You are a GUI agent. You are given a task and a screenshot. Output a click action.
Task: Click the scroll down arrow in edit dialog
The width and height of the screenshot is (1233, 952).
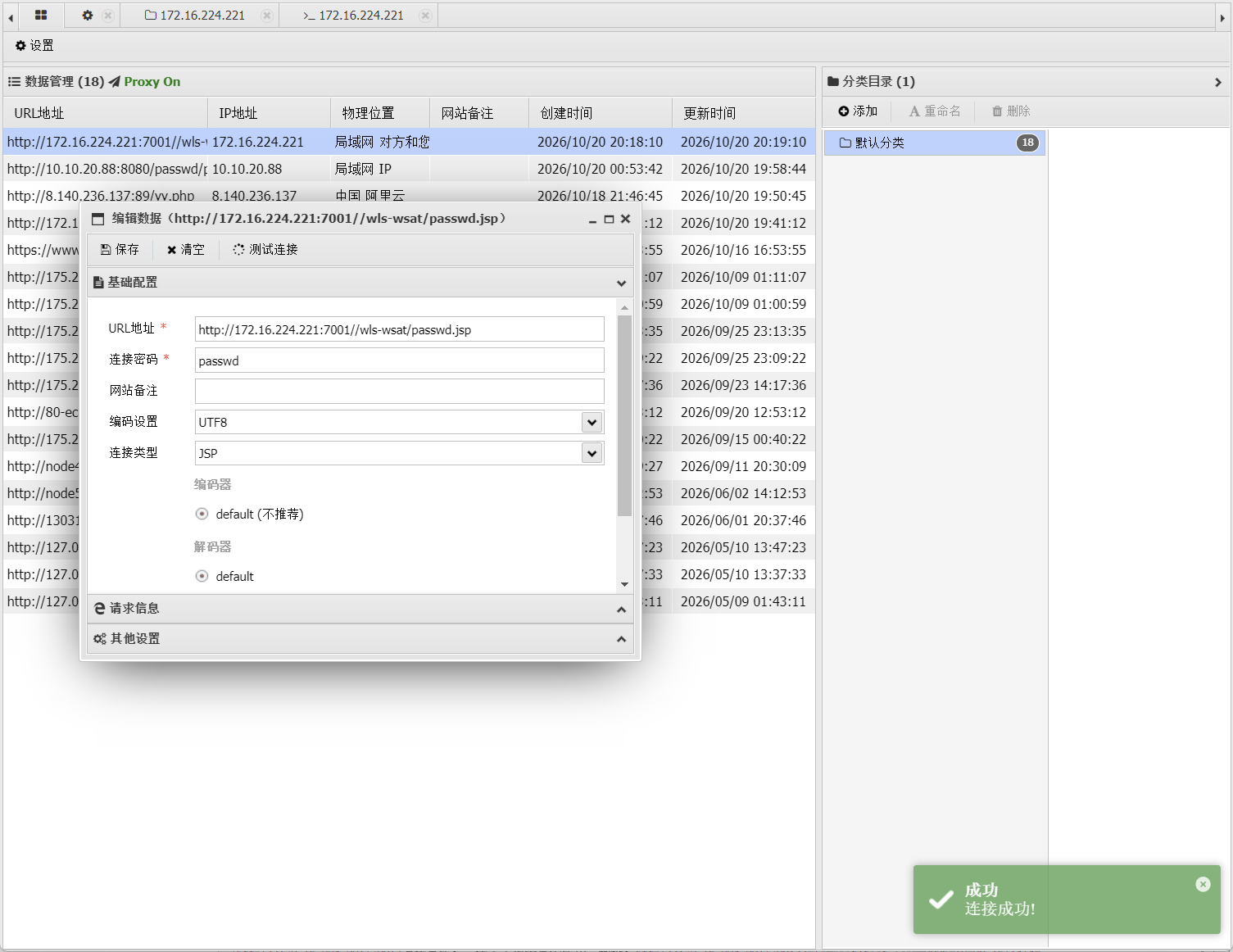[x=624, y=584]
